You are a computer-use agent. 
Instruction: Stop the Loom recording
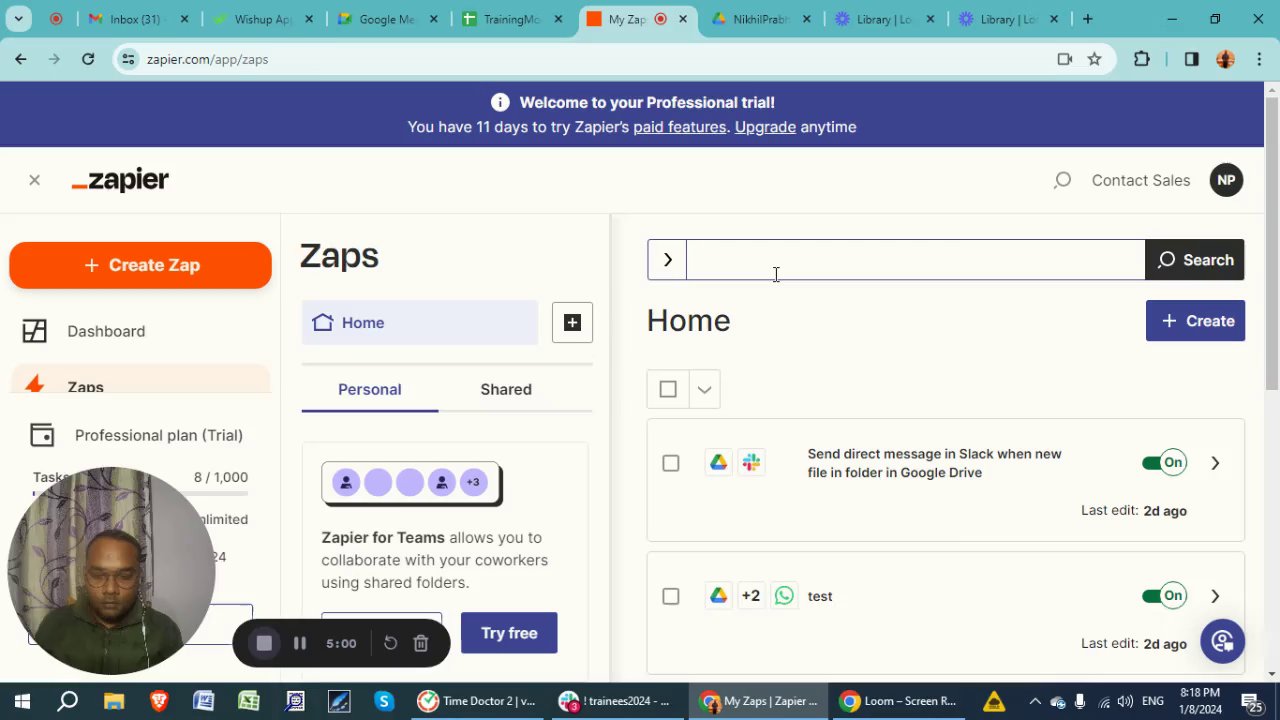coord(264,643)
